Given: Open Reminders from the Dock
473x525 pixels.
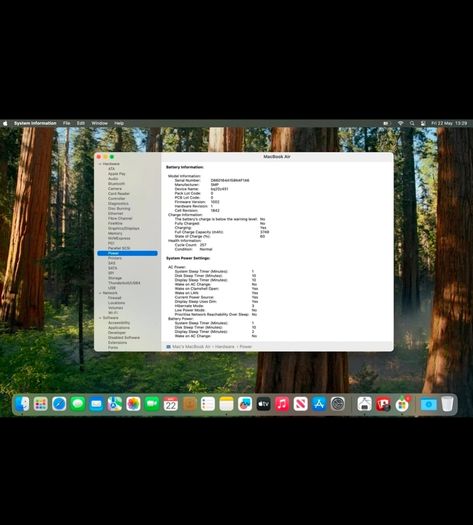Looking at the screenshot, I should [x=208, y=404].
